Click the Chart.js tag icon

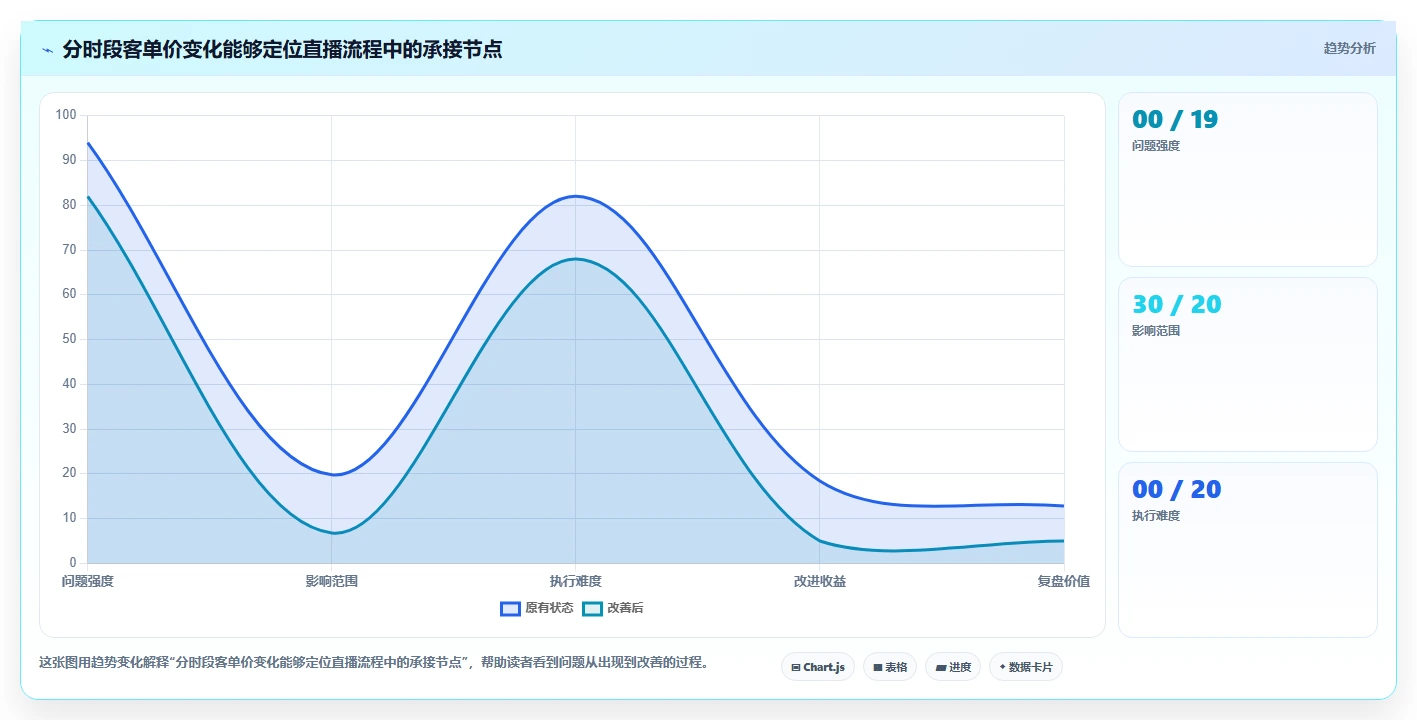click(x=796, y=667)
